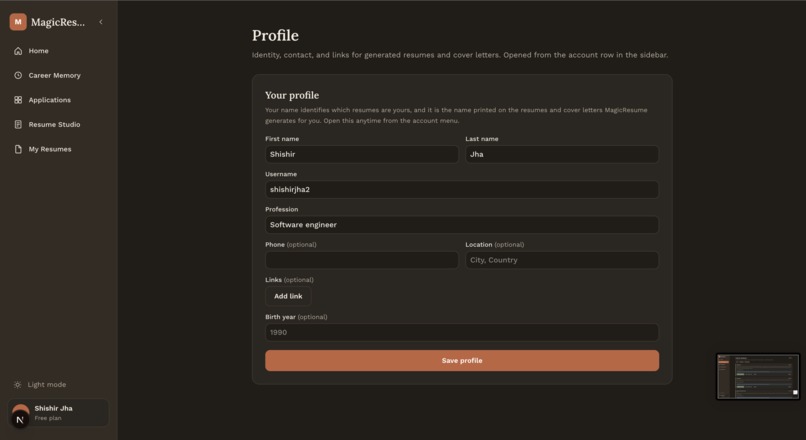Image resolution: width=806 pixels, height=440 pixels.
Task: Save the profile
Action: point(462,361)
